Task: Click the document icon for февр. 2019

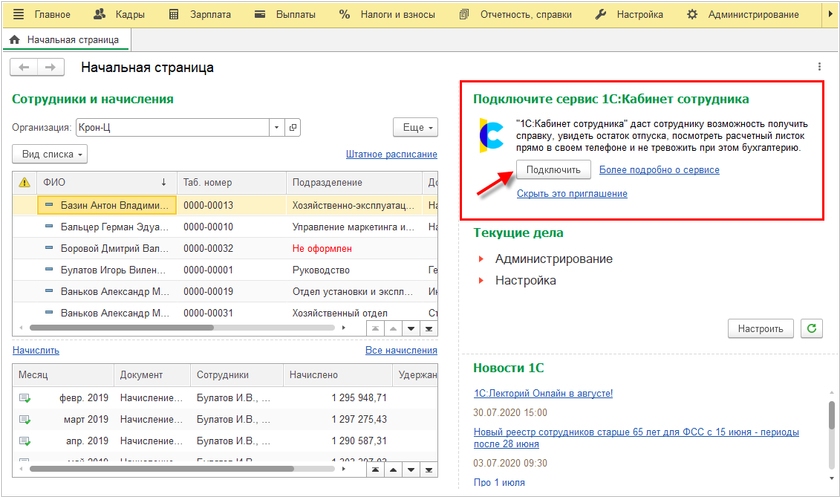Action: click(25, 398)
